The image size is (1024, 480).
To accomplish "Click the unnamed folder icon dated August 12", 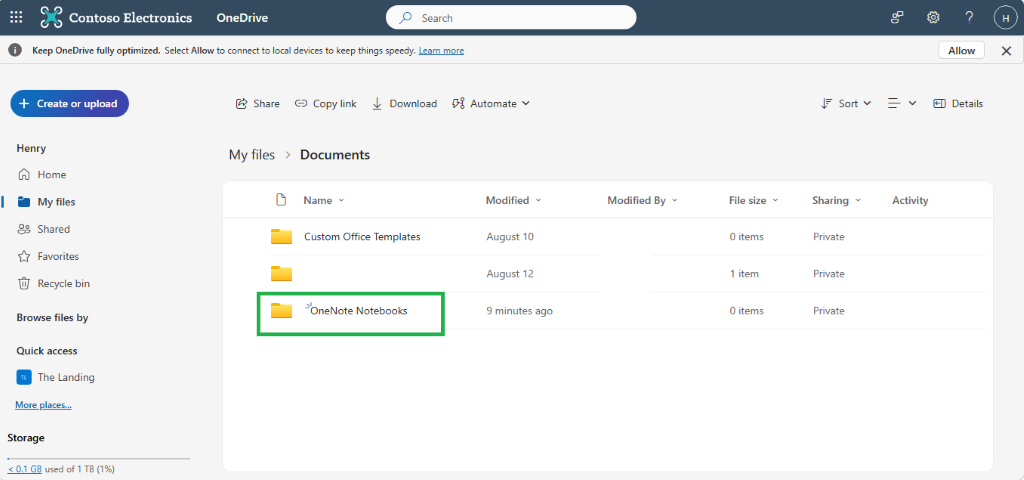I will tap(281, 274).
